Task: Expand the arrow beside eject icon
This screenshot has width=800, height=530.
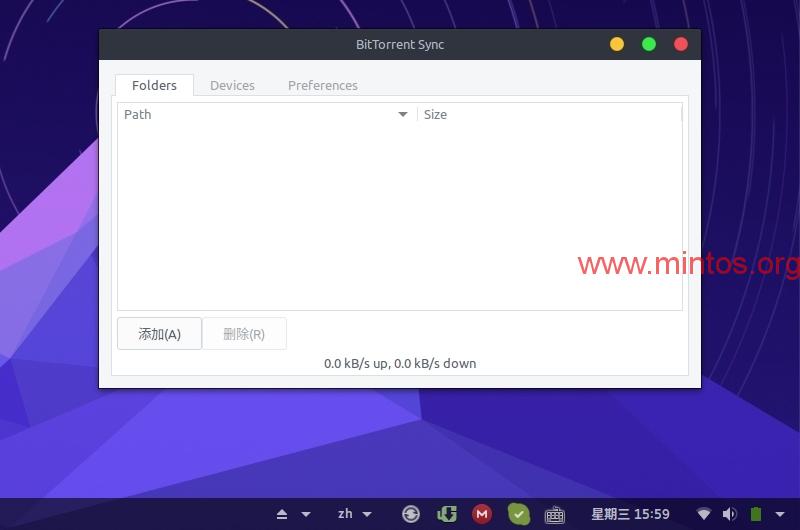Action: 306,514
